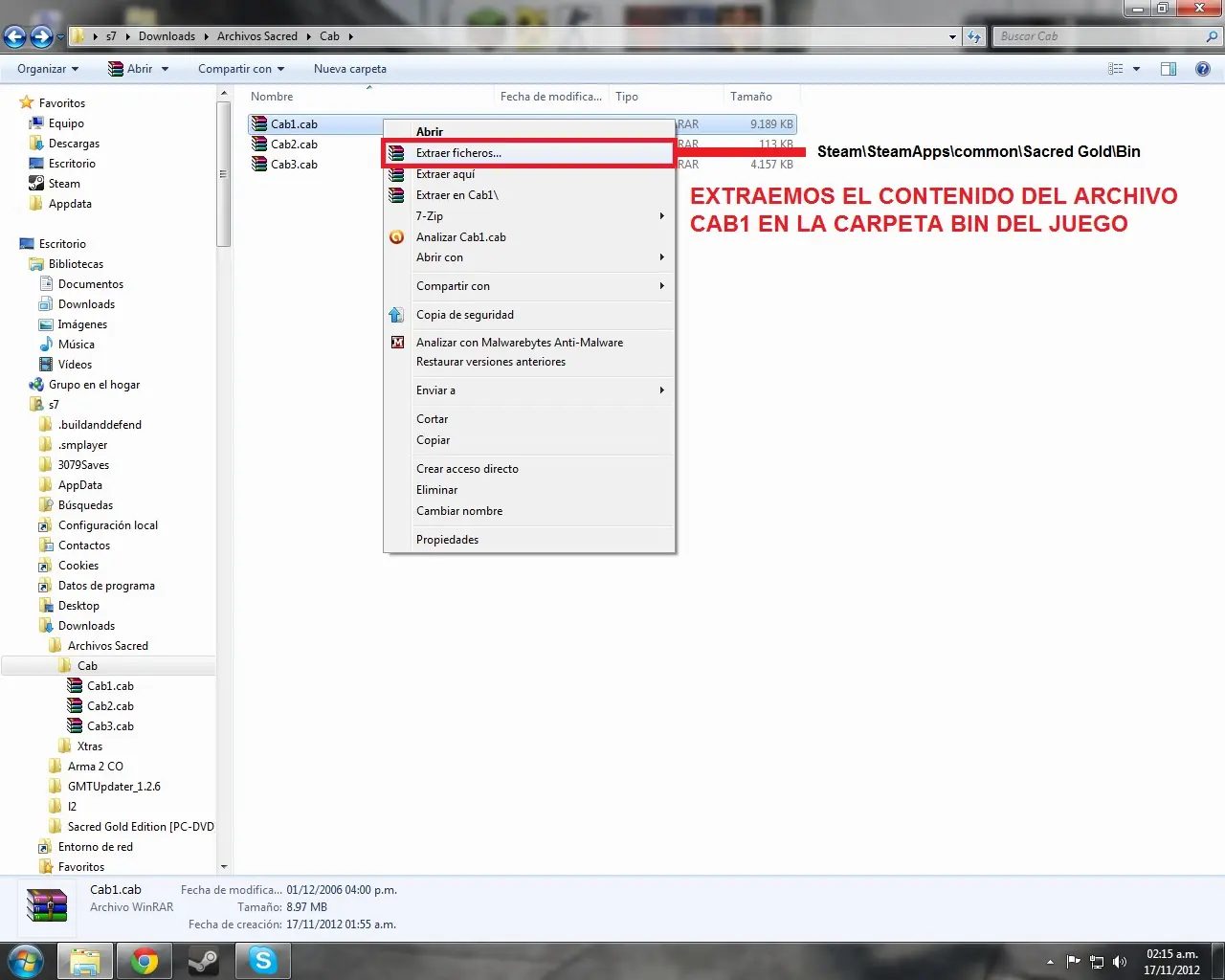Click the change view icon
The height and width of the screenshot is (980, 1225).
click(x=1116, y=69)
